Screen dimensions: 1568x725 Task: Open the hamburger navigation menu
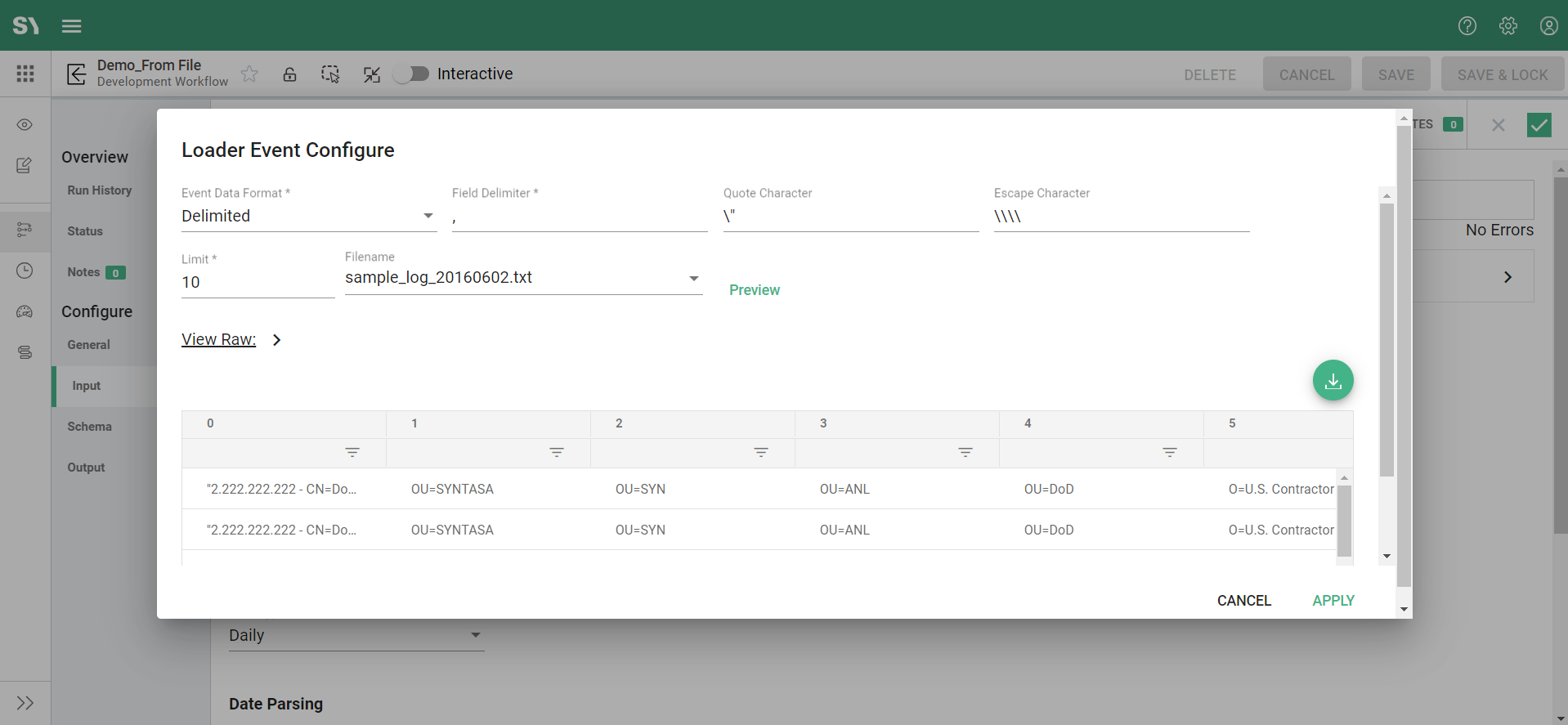72,26
